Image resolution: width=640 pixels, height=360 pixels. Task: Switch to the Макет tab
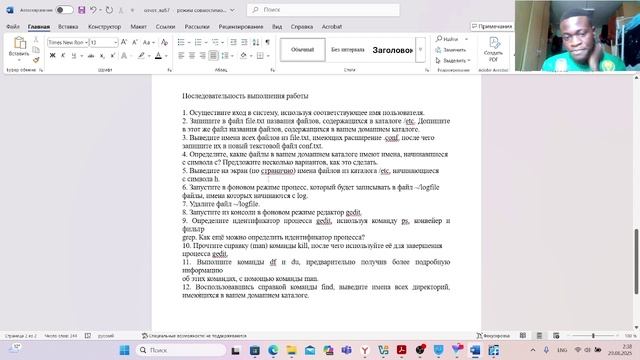(x=138, y=27)
